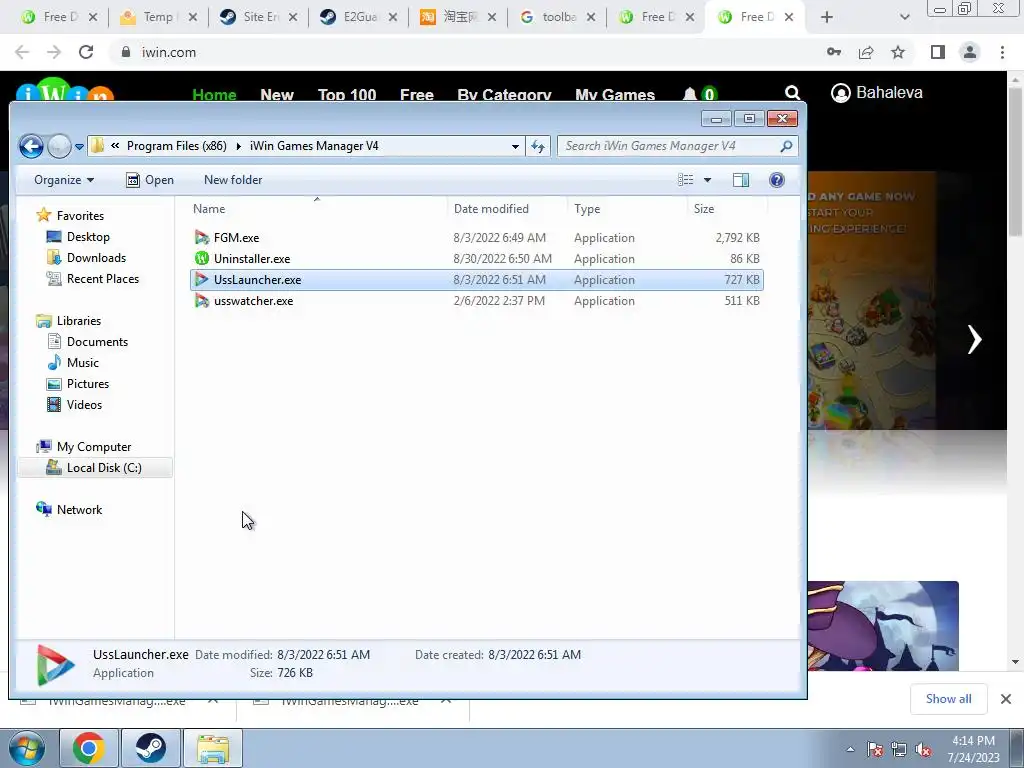Viewport: 1024px width, 768px height.
Task: Open Steam from the taskbar
Action: (150, 748)
